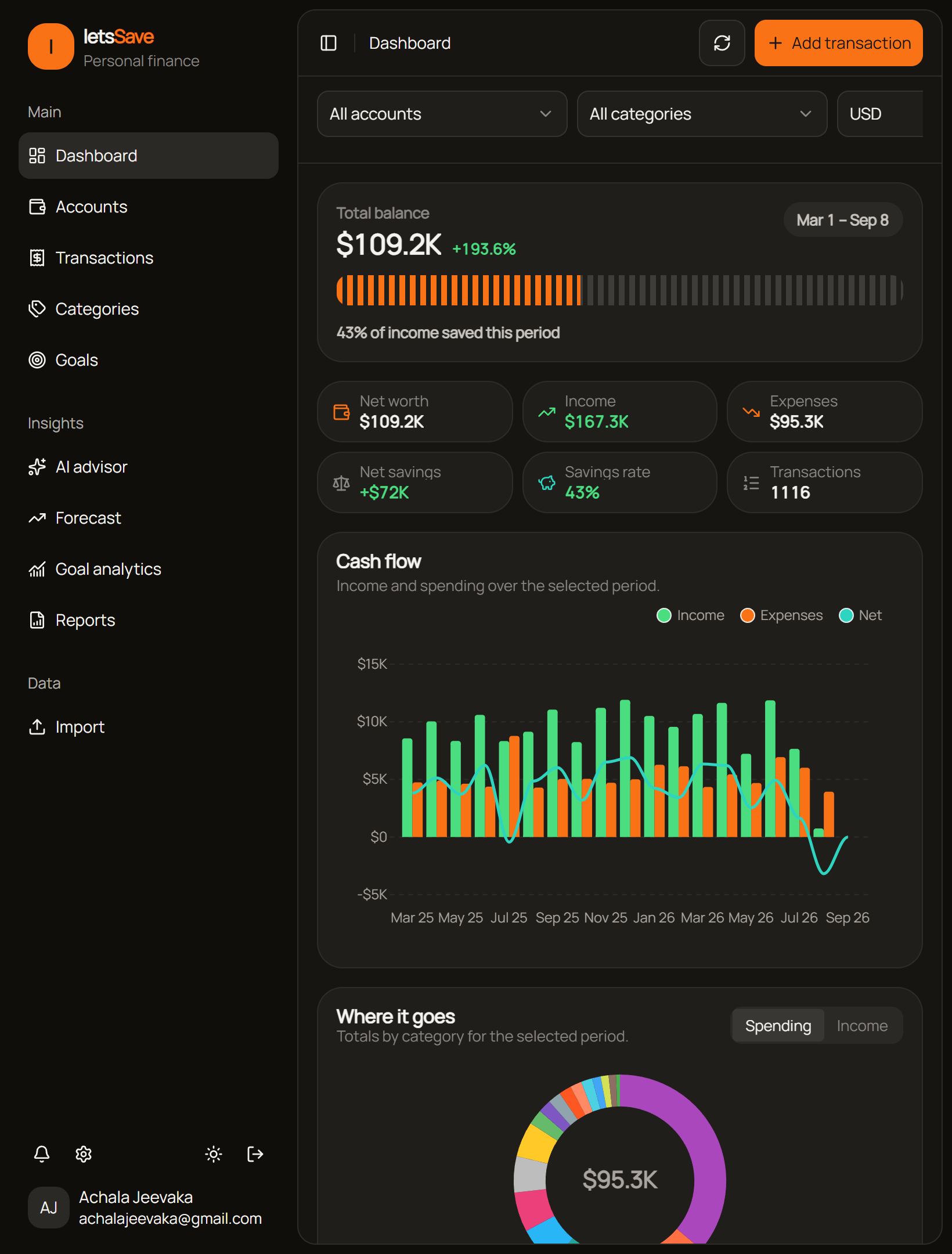The height and width of the screenshot is (1254, 952).
Task: Switch to the Income tab
Action: coord(862,1025)
